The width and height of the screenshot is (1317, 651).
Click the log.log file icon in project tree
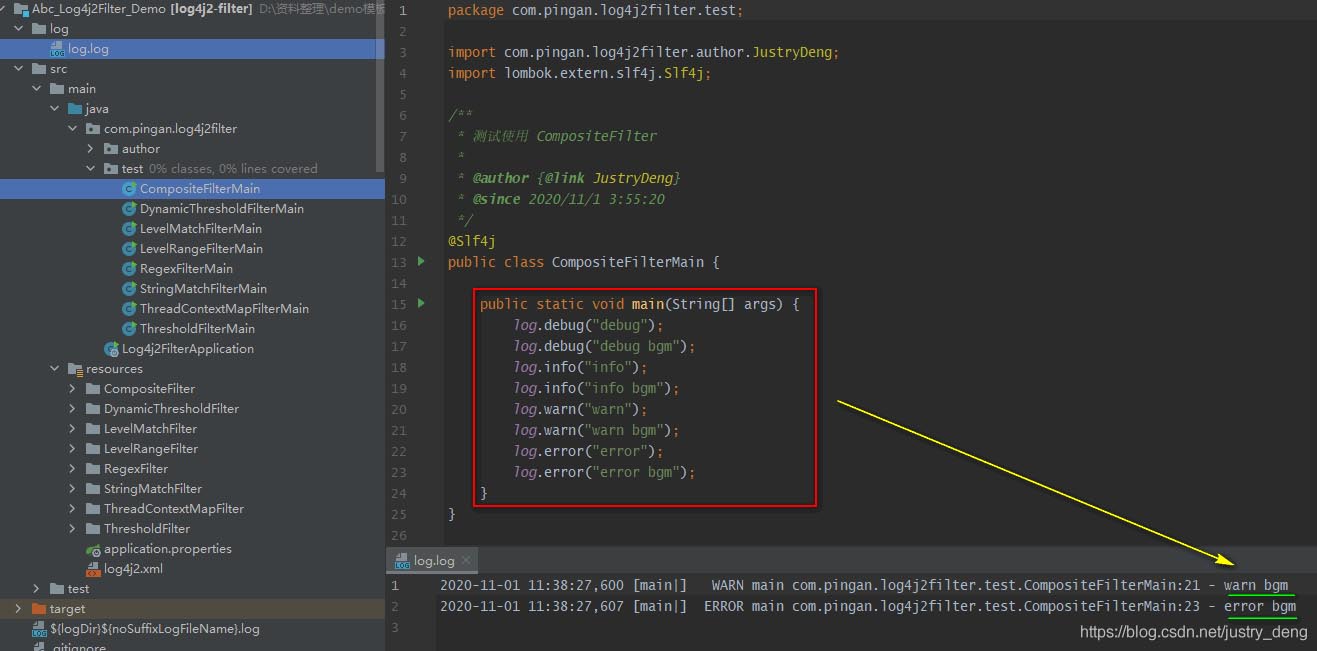(57, 49)
